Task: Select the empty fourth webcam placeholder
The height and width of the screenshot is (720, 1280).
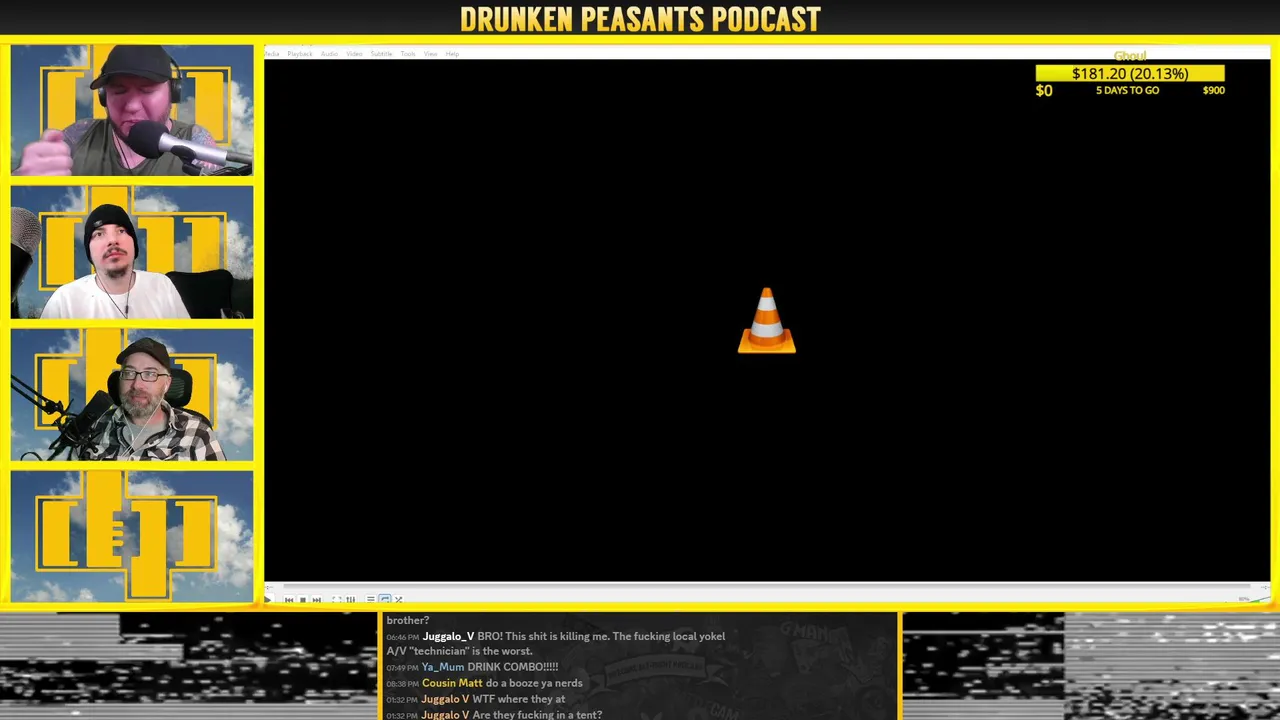Action: (132, 536)
